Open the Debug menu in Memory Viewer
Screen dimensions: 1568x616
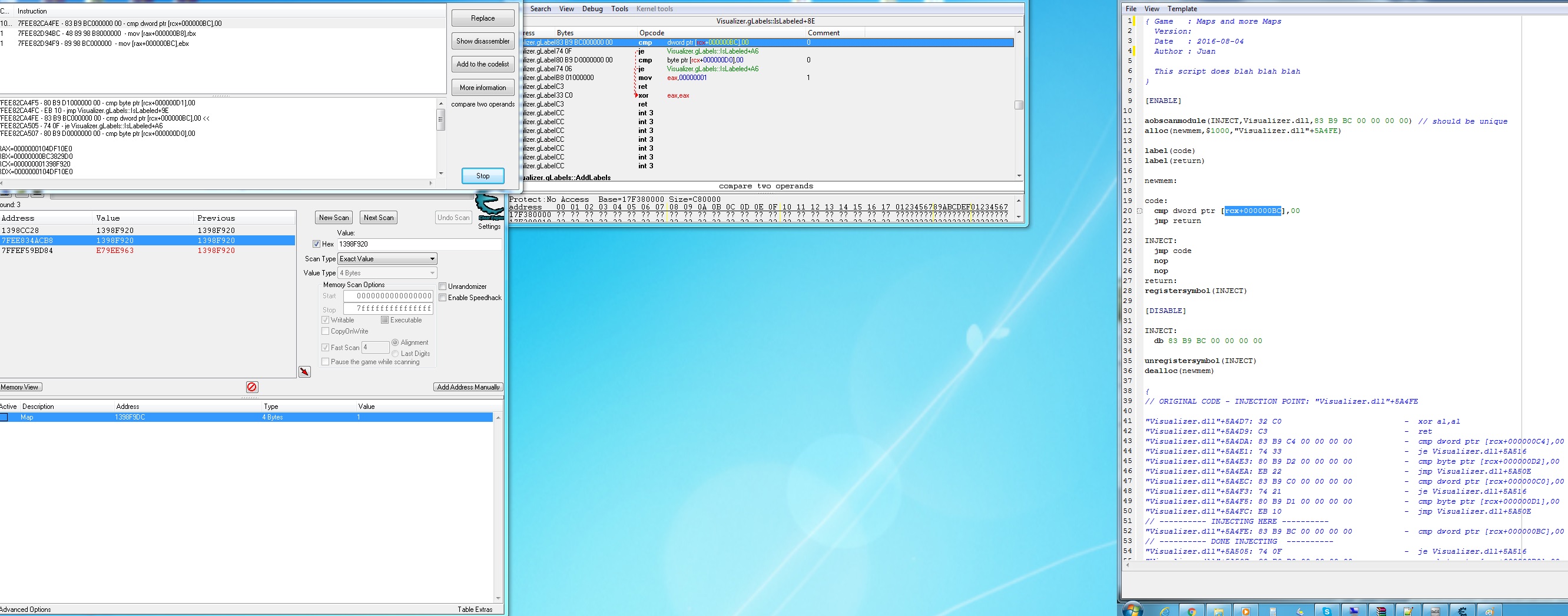click(592, 8)
